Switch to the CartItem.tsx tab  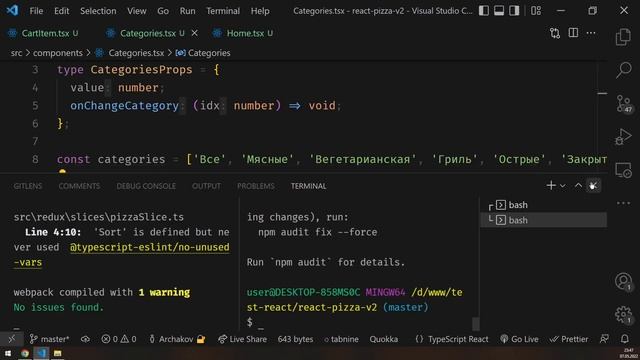(45, 33)
